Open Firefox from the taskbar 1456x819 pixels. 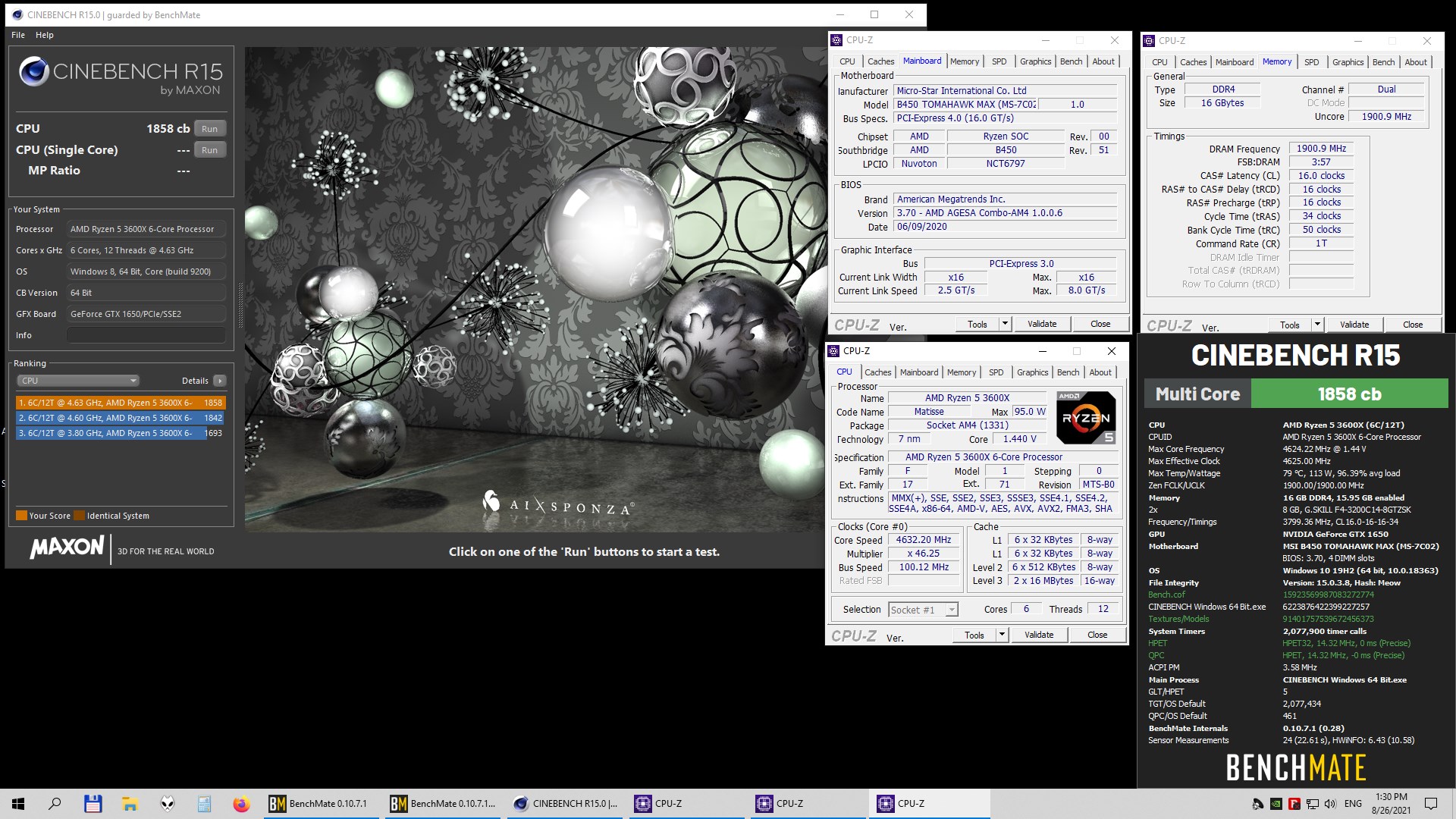coord(241,803)
